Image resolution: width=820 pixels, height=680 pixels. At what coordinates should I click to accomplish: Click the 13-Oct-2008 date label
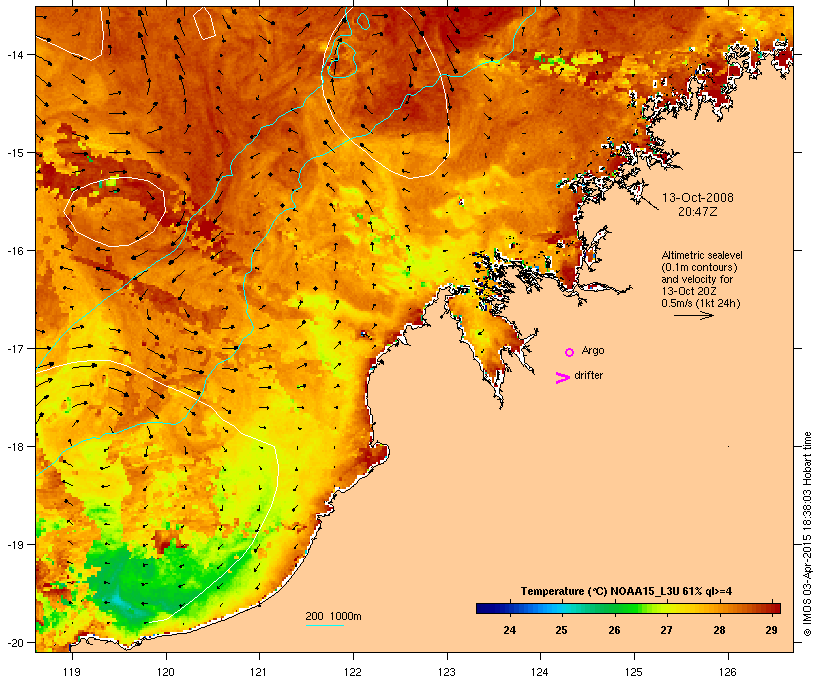pos(698,198)
